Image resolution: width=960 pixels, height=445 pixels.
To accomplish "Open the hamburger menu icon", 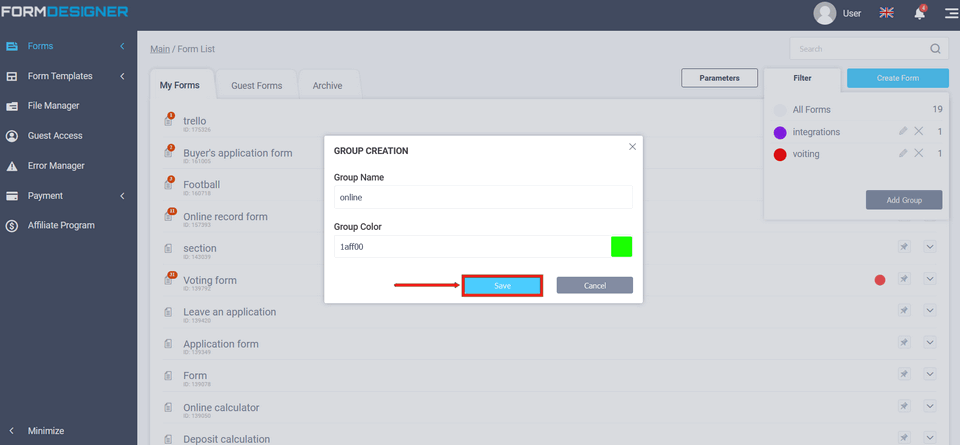I will 951,13.
